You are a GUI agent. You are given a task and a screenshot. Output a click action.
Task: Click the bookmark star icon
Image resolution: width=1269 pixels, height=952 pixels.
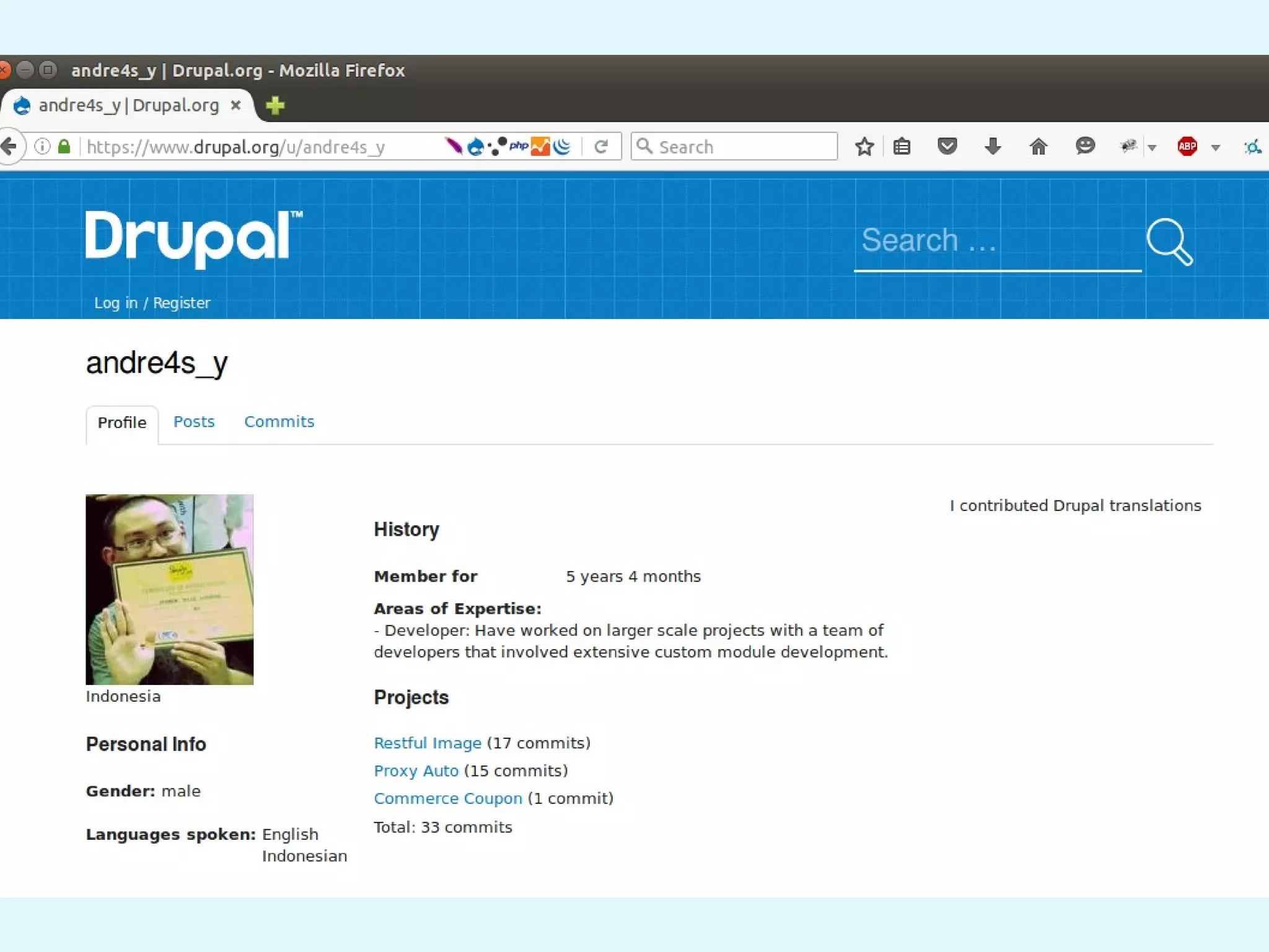tap(864, 147)
